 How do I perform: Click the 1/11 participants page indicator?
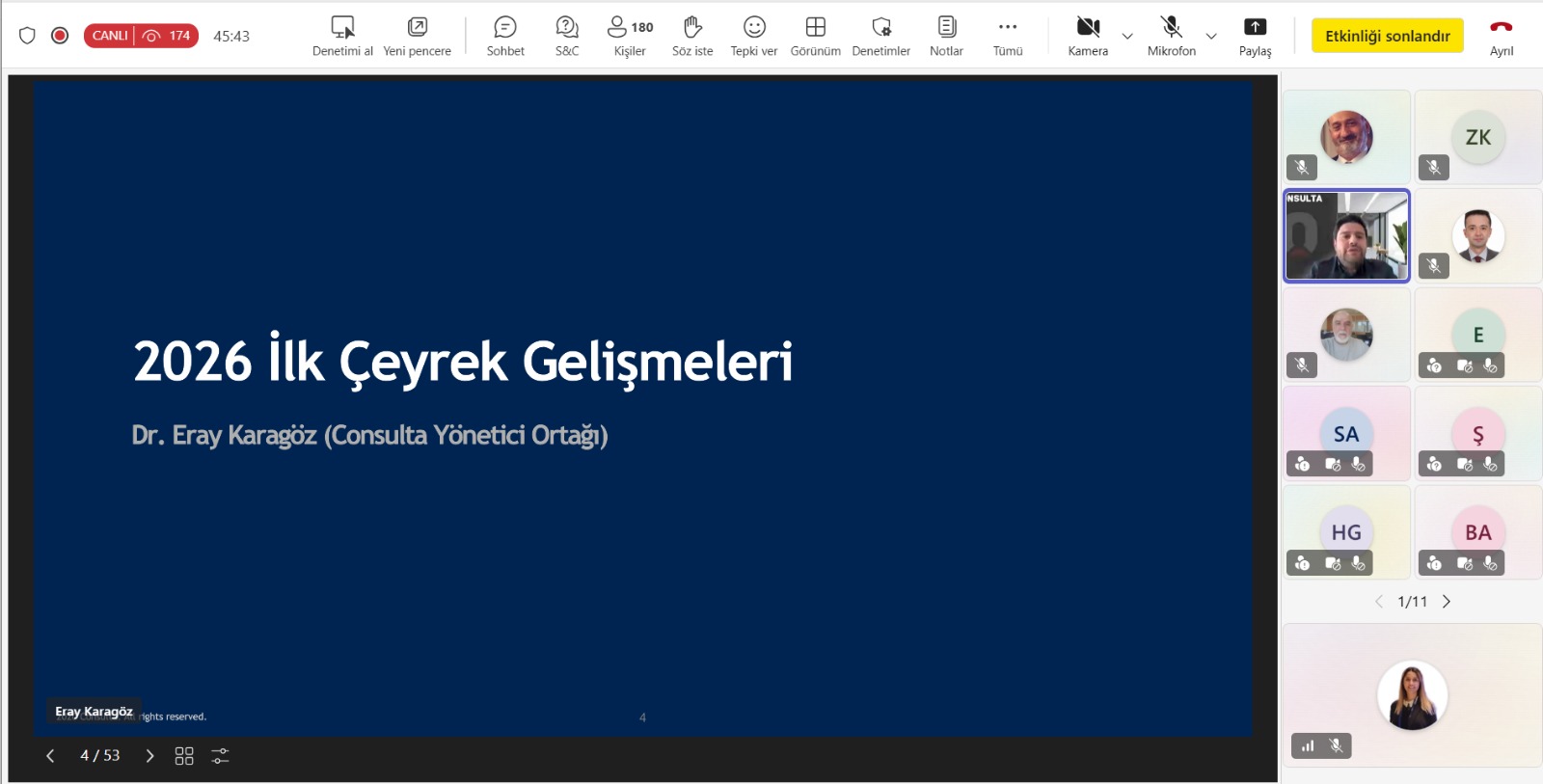(1412, 602)
